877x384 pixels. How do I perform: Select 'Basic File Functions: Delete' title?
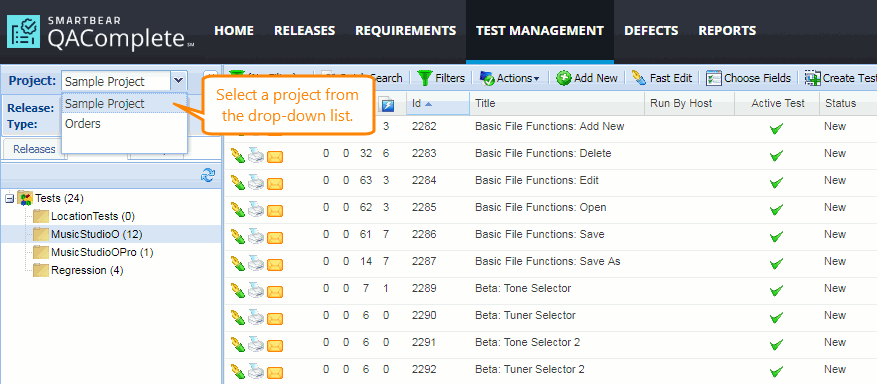point(543,153)
